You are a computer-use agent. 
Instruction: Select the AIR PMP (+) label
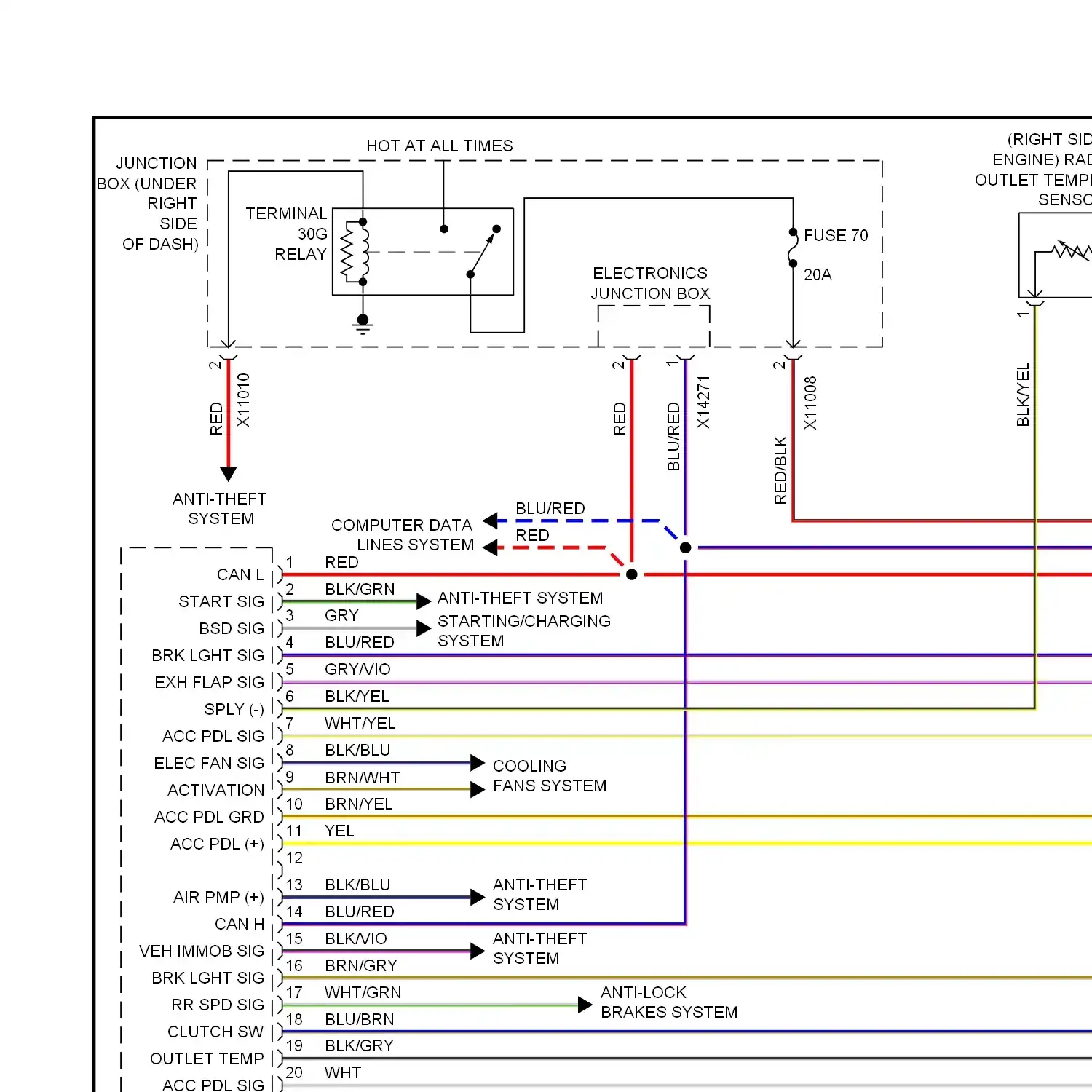click(x=218, y=897)
